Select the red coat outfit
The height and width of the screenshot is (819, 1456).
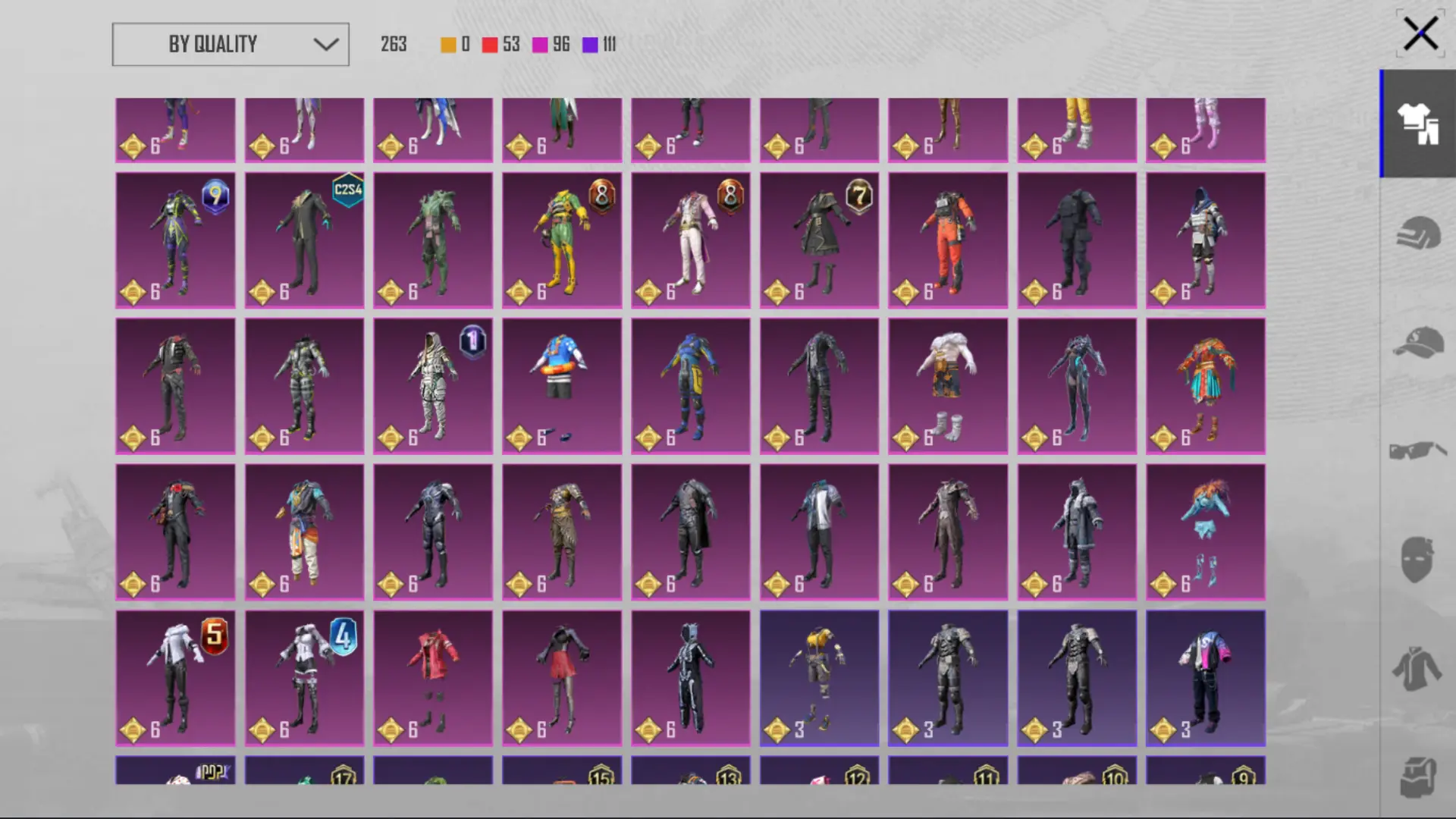433,679
